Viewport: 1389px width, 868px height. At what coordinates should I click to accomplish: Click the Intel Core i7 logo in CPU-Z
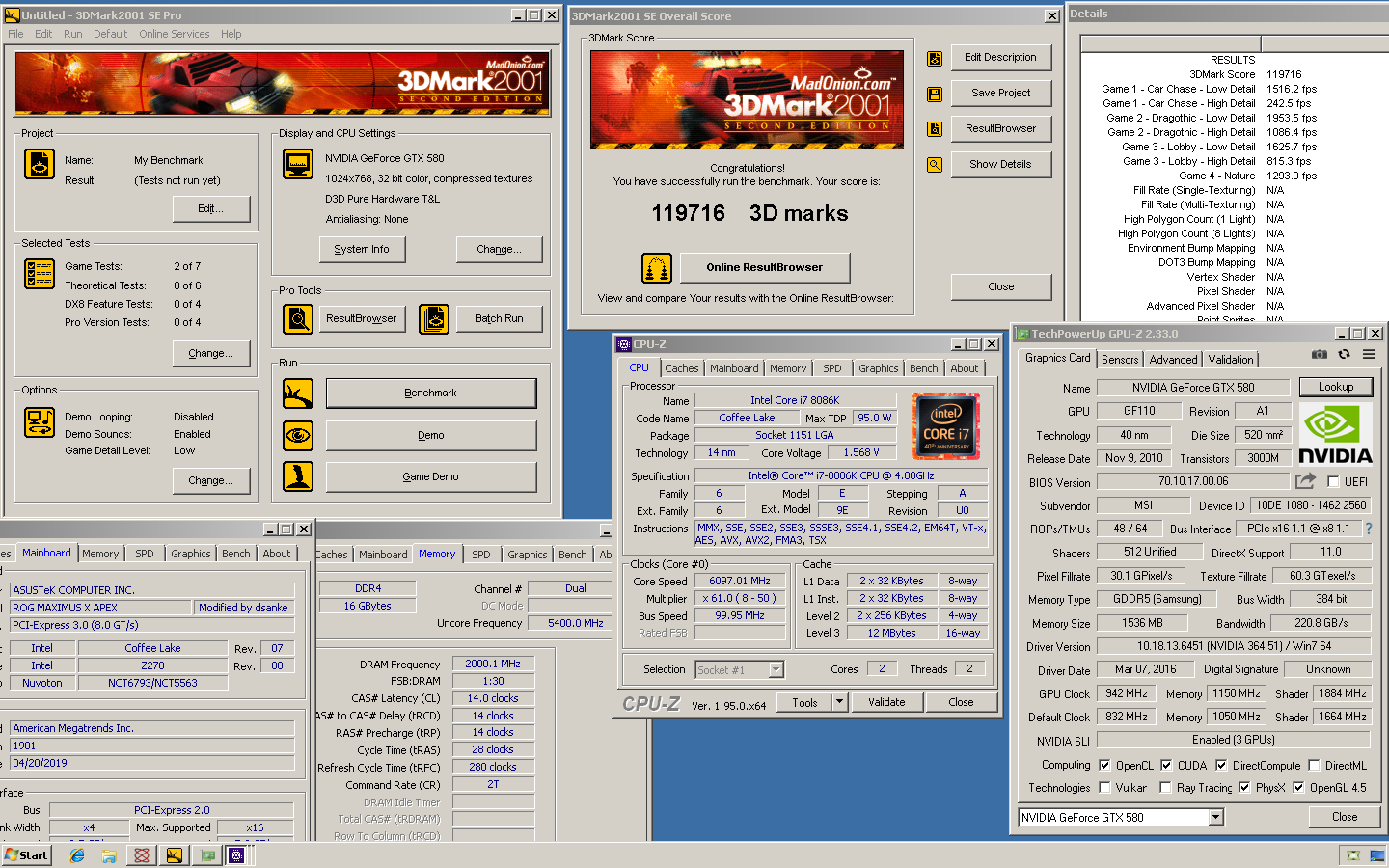tap(945, 425)
